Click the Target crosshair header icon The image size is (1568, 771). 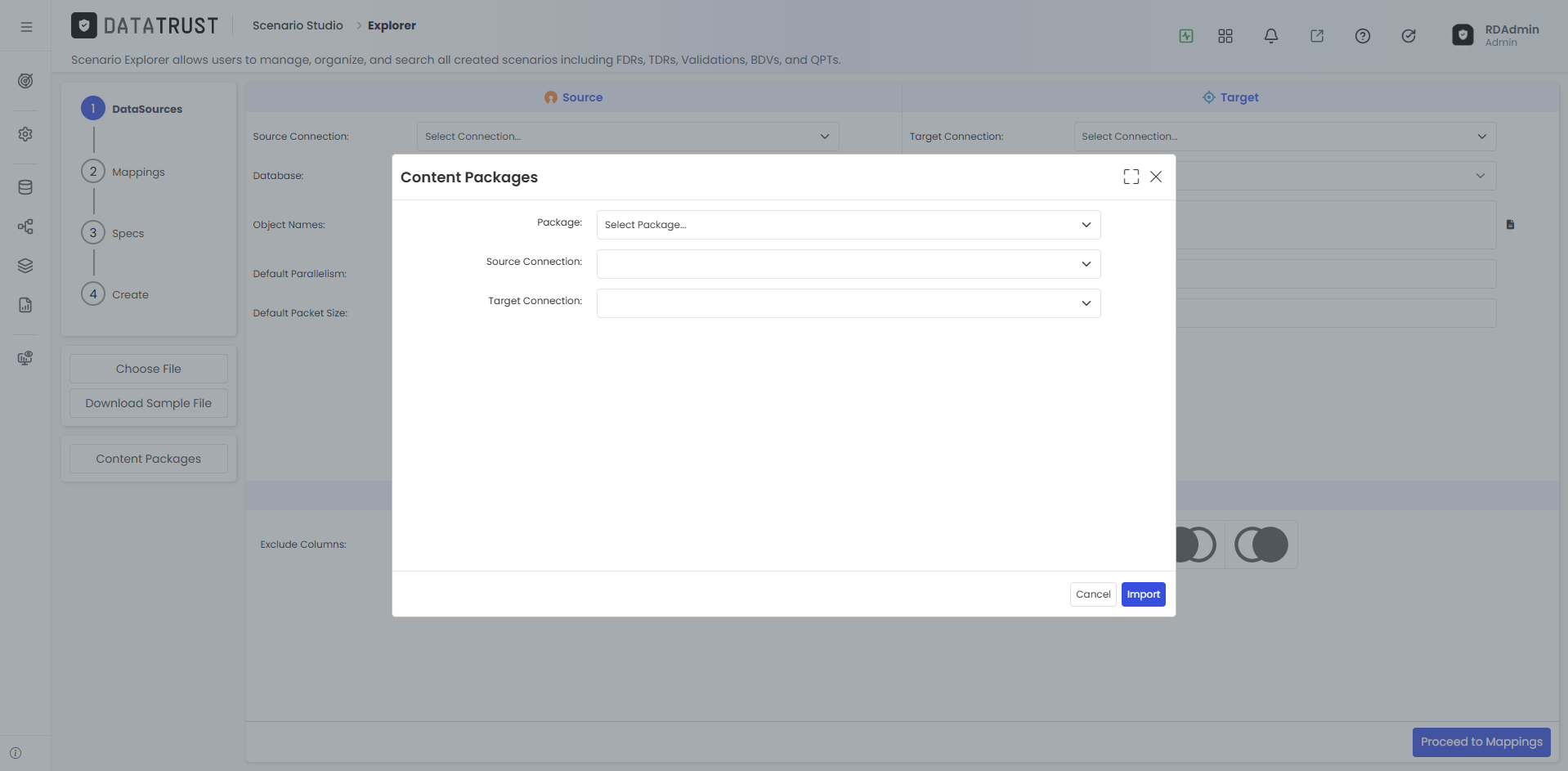pyautogui.click(x=1209, y=97)
